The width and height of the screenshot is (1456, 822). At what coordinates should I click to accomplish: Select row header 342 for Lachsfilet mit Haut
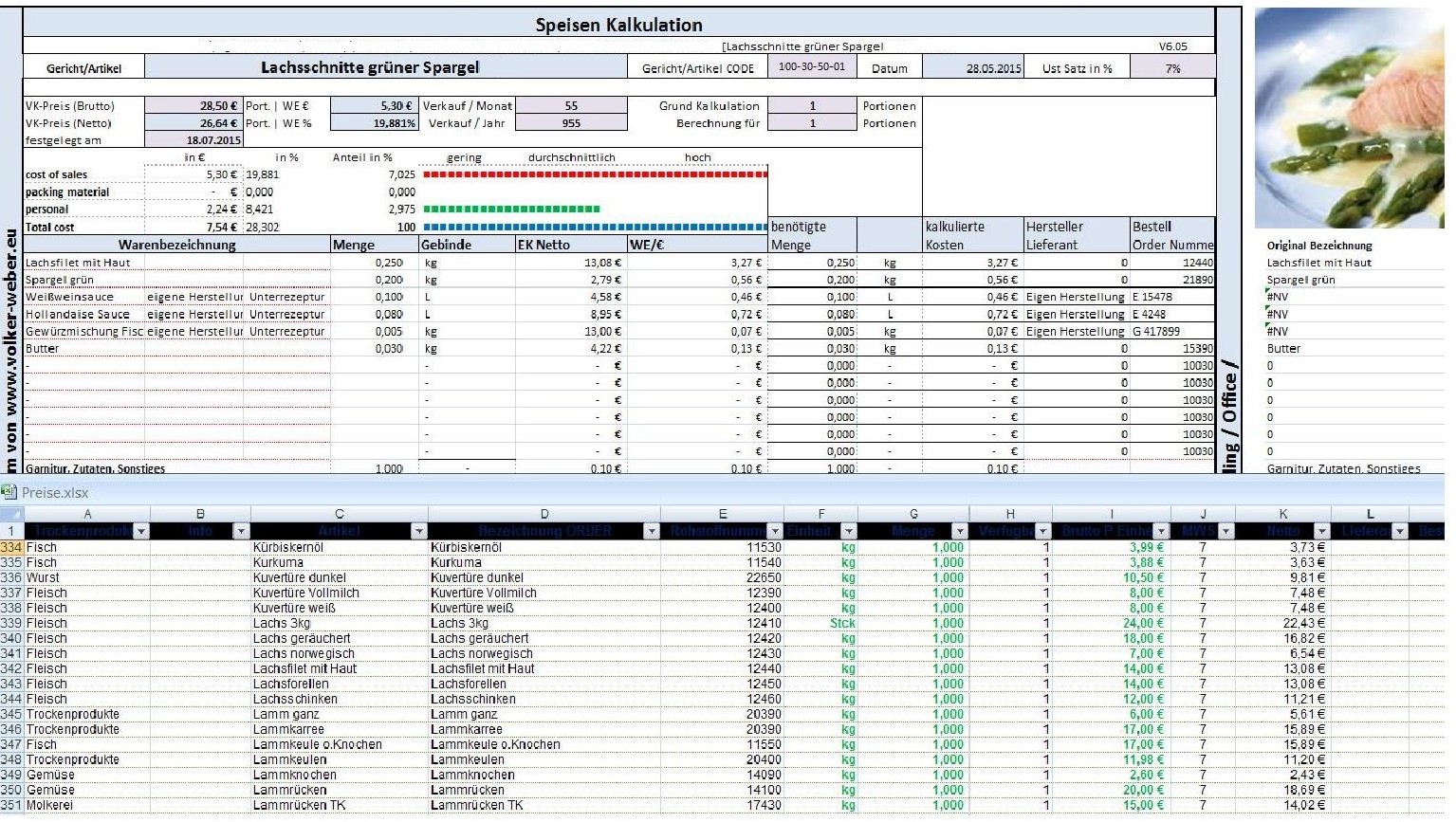tap(11, 668)
